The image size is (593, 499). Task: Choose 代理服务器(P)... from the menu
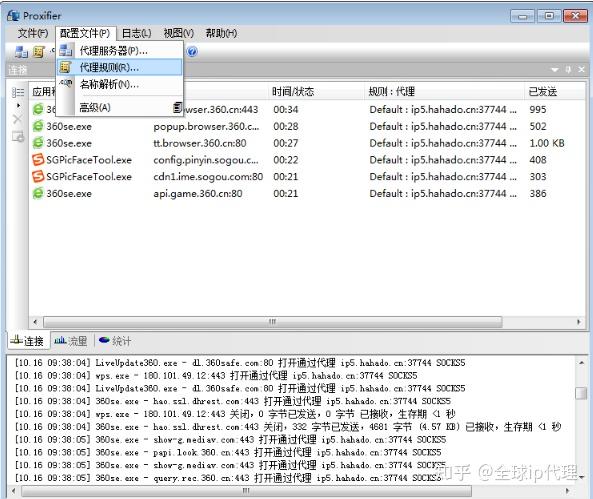click(120, 50)
